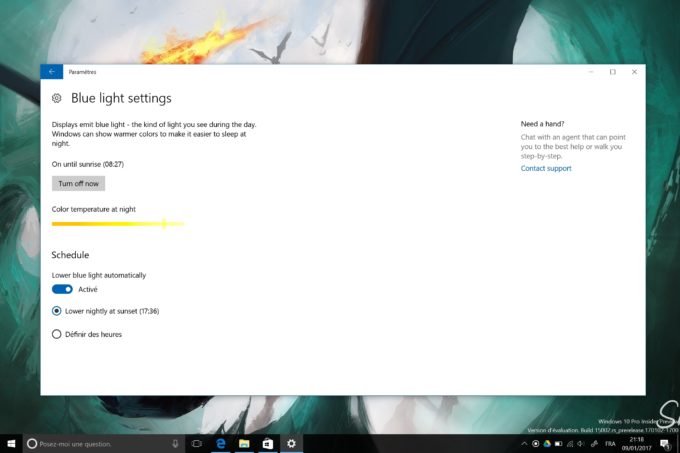Click the round record tray icon
The image size is (680, 453).
click(536, 443)
